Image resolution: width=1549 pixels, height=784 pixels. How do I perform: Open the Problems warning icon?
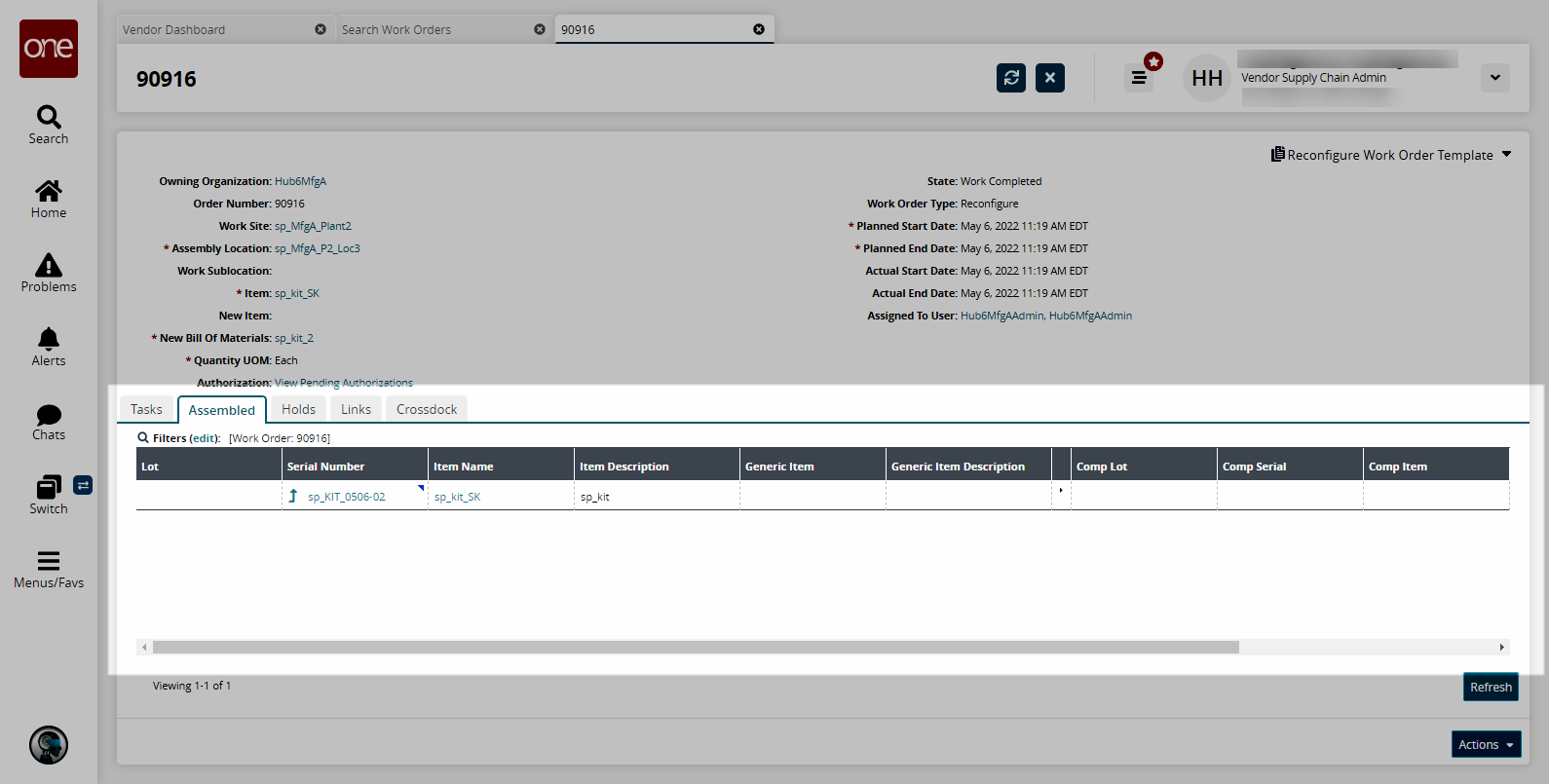pyautogui.click(x=49, y=265)
